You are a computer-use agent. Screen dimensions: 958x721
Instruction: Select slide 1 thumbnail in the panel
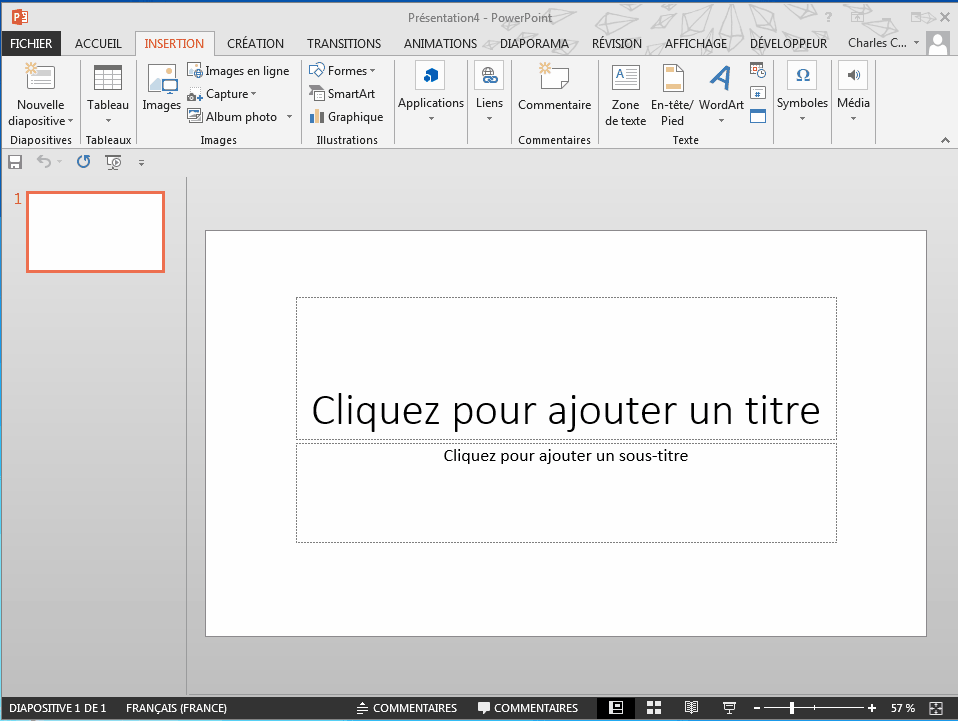pyautogui.click(x=95, y=232)
